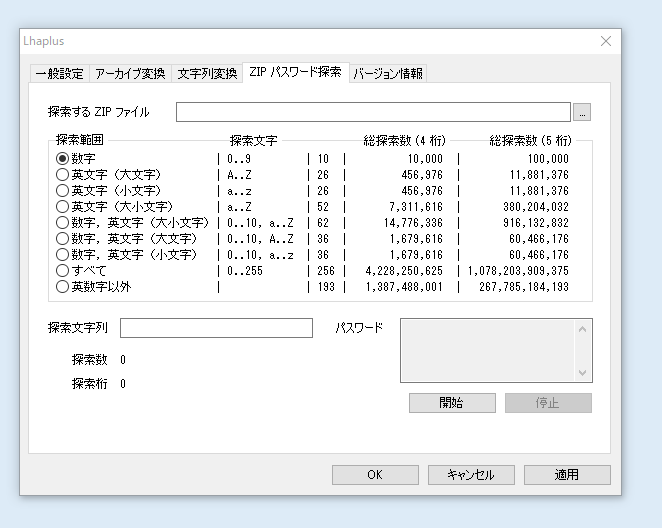This screenshot has width=662, height=528.
Task: Click password box scroll down arrow
Action: click(x=583, y=373)
